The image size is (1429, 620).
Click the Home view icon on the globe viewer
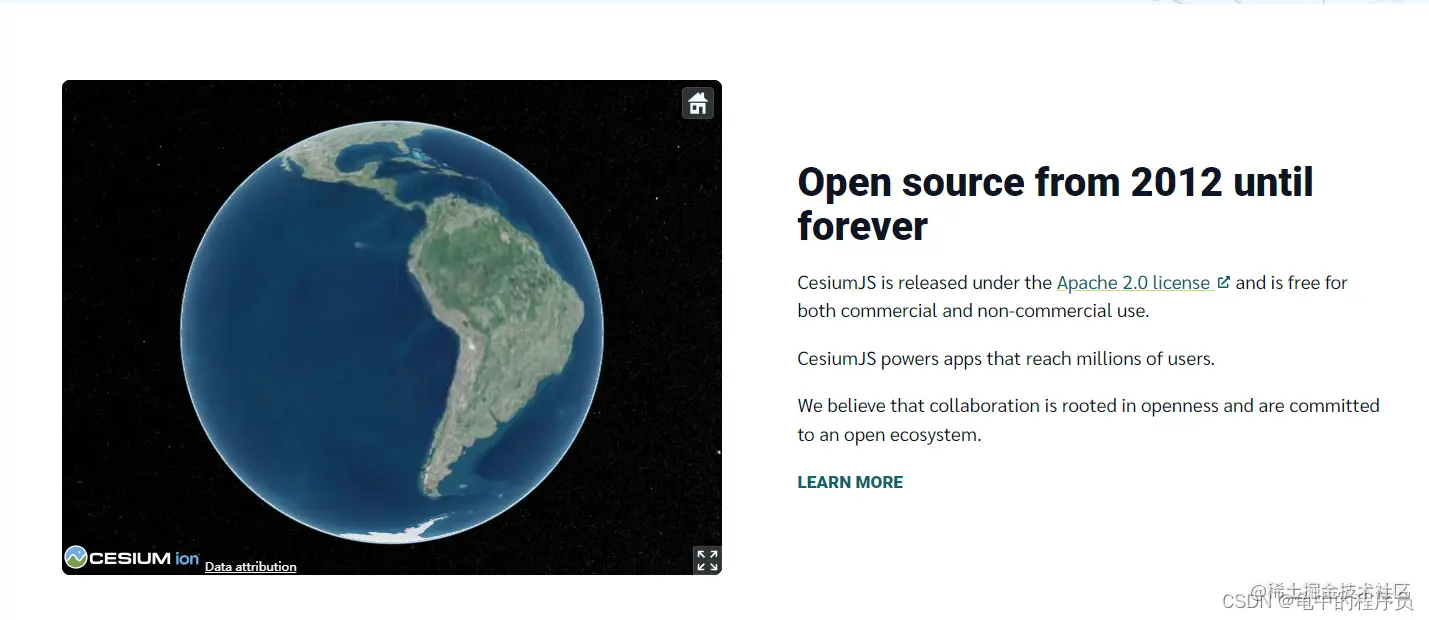pyautogui.click(x=698, y=103)
